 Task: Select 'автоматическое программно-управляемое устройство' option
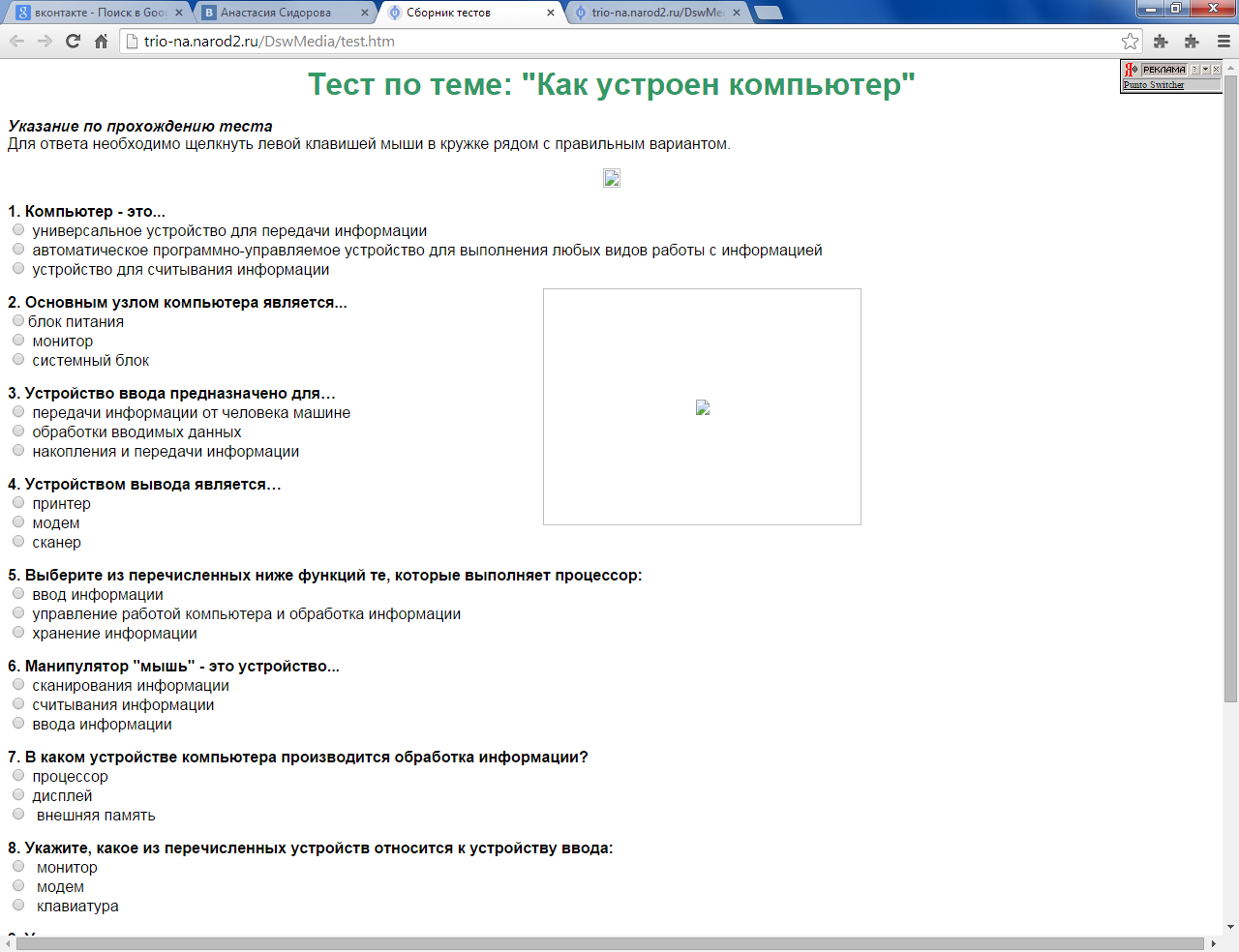click(18, 249)
